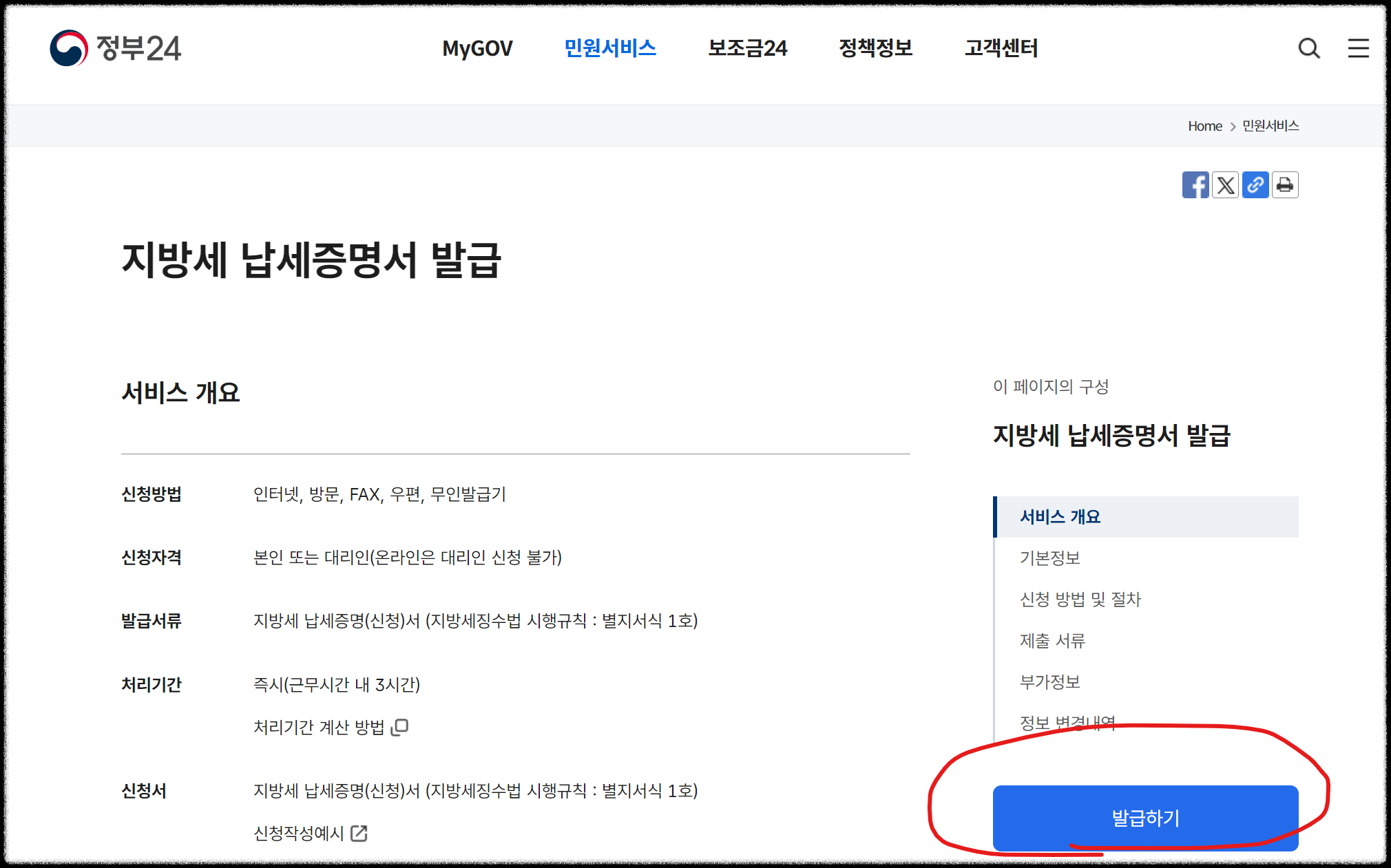Open 보조금24 menu
This screenshot has width=1391, height=868.
pos(748,48)
